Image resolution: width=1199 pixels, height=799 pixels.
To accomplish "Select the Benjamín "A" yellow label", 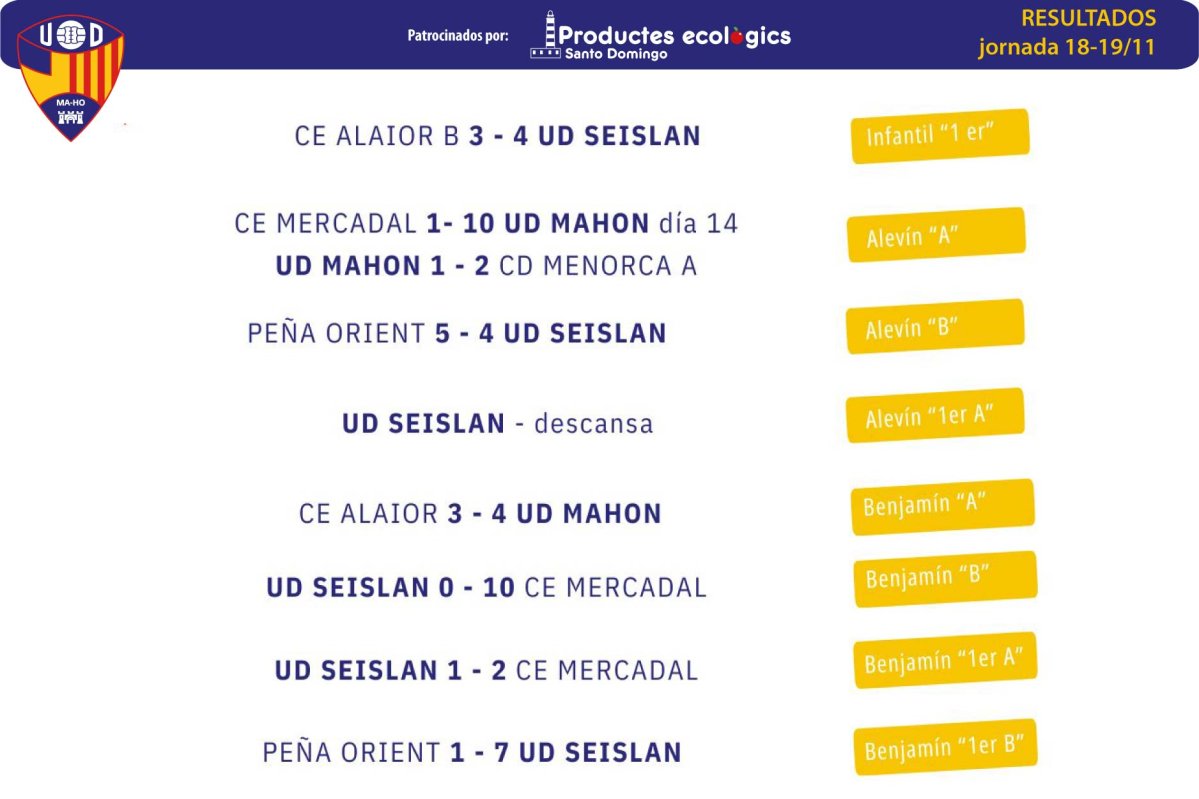I will pyautogui.click(x=943, y=506).
